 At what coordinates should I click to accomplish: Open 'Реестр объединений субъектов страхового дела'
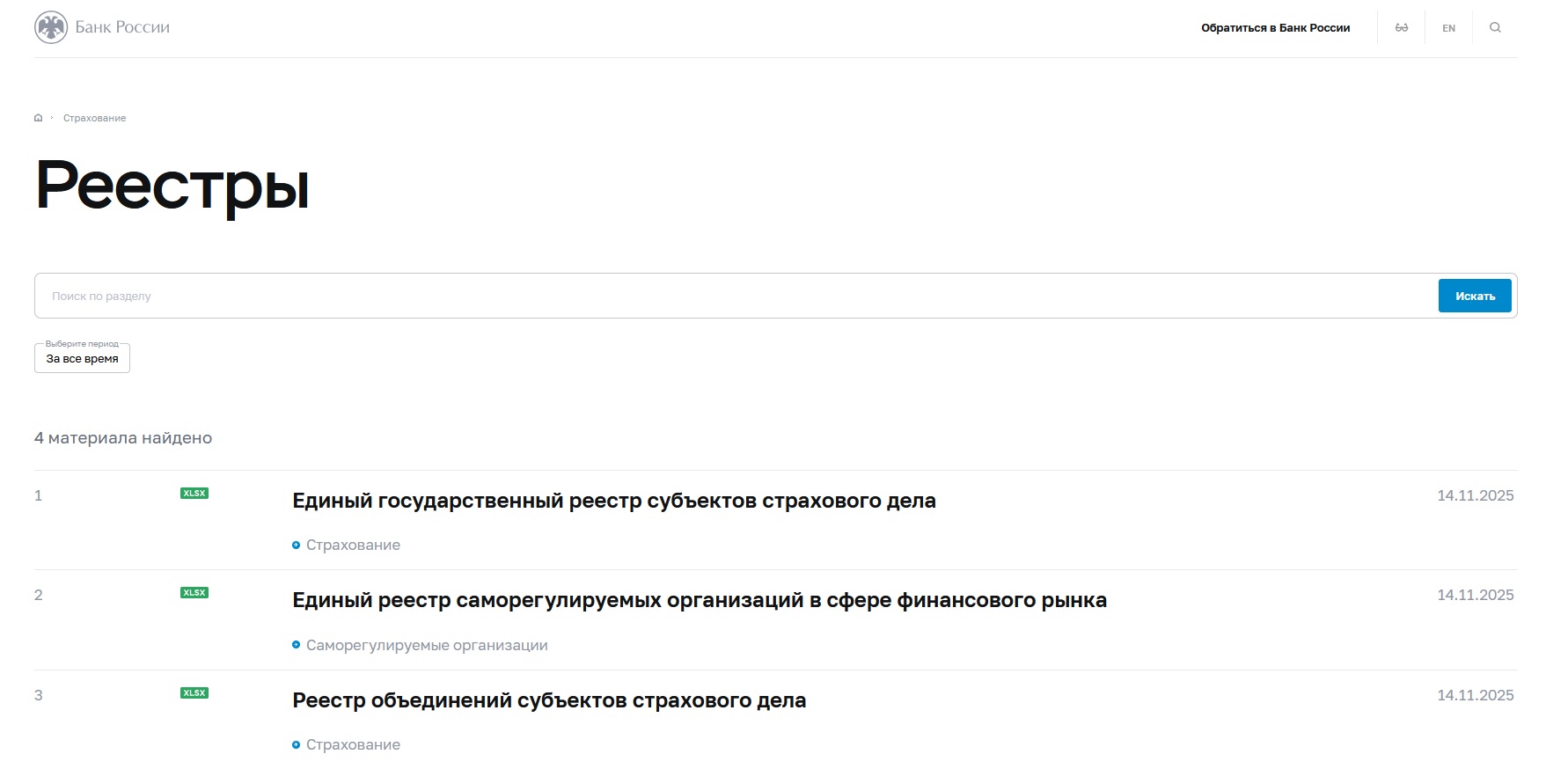[550, 699]
